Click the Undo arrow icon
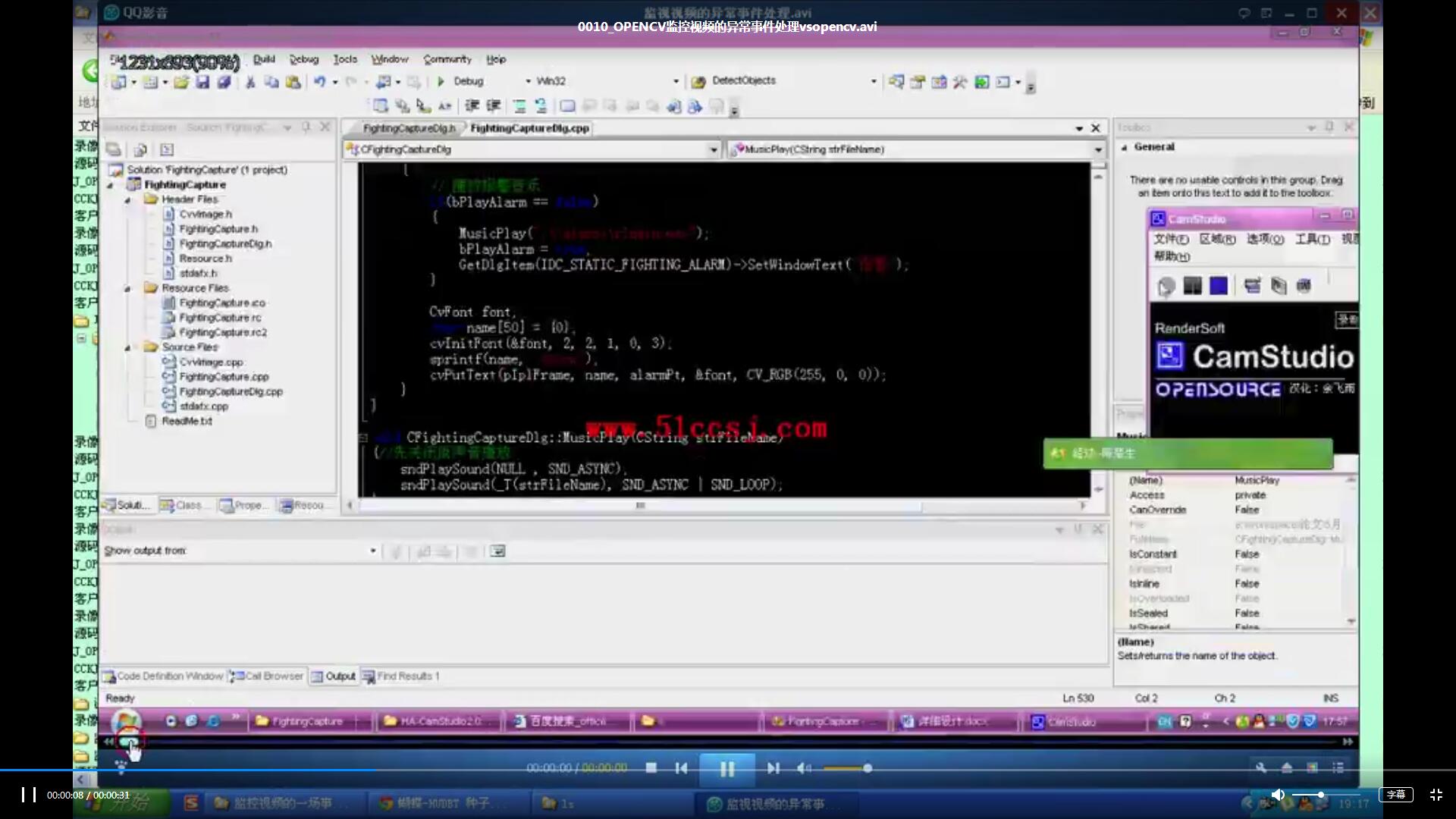Viewport: 1456px width, 819px height. tap(319, 82)
